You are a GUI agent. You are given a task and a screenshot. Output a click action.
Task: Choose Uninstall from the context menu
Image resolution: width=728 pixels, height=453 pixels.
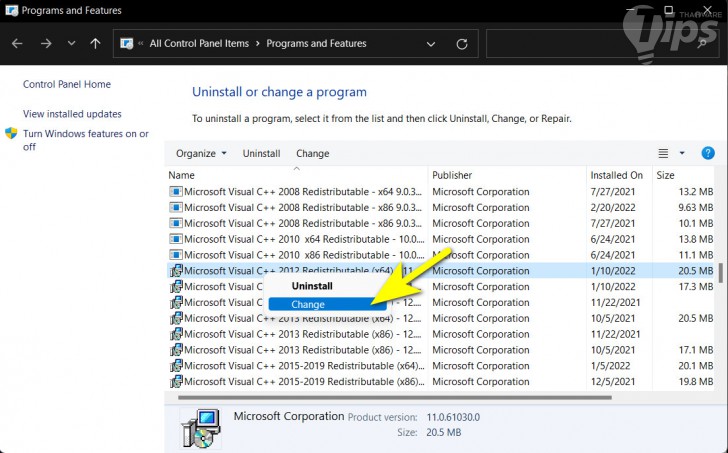(x=312, y=286)
